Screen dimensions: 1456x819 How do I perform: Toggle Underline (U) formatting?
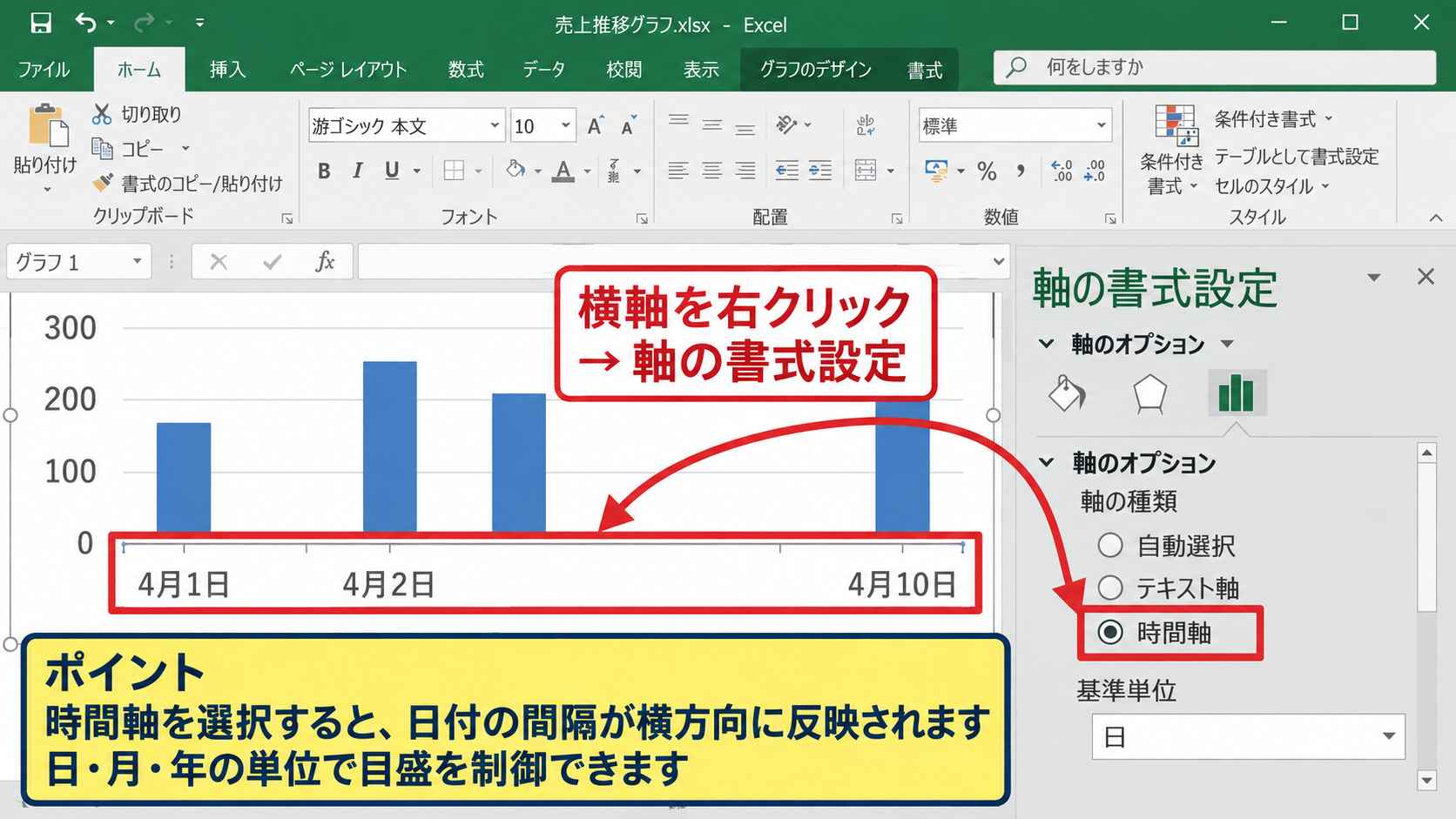[392, 171]
